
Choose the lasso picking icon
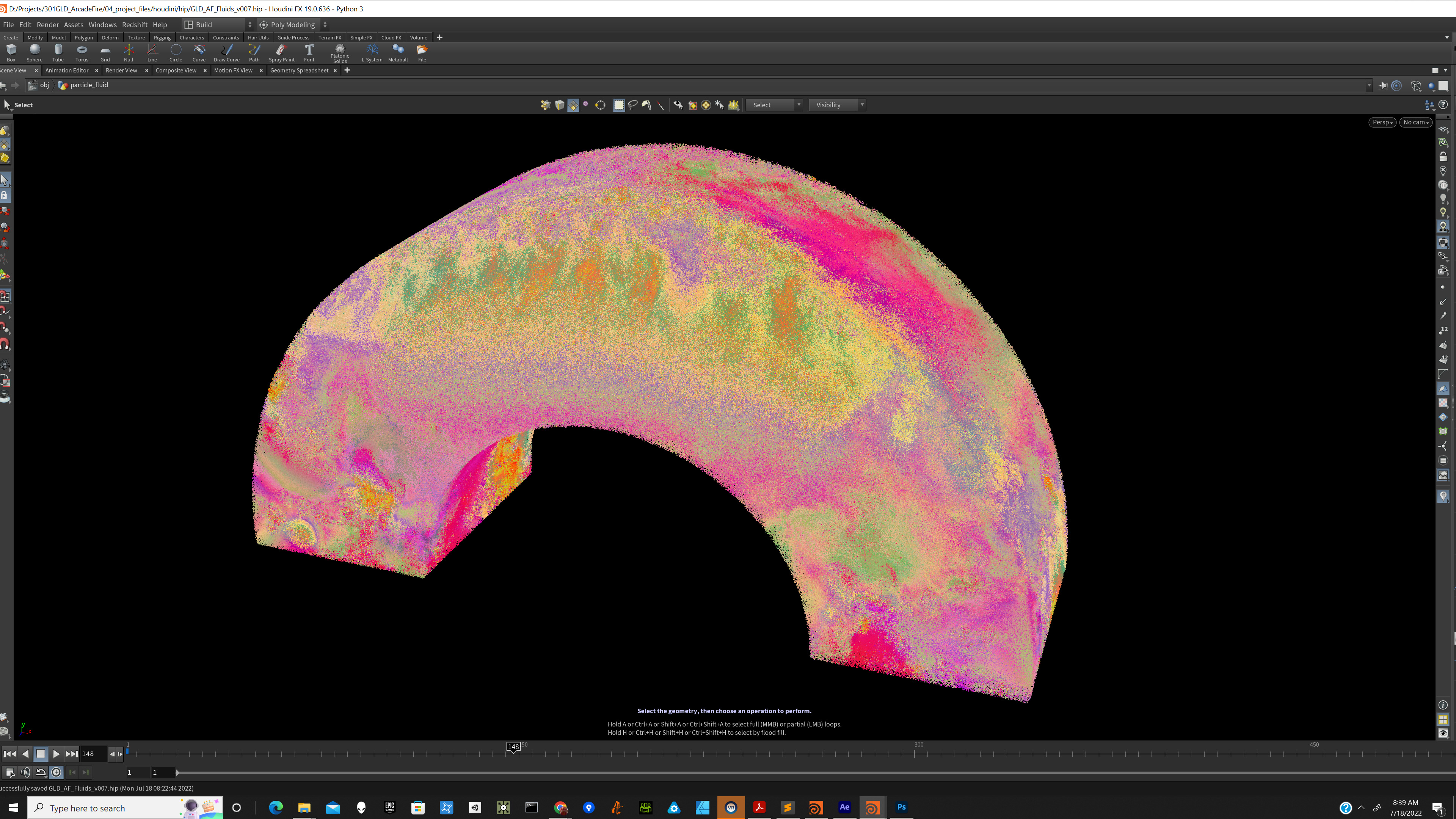633,105
